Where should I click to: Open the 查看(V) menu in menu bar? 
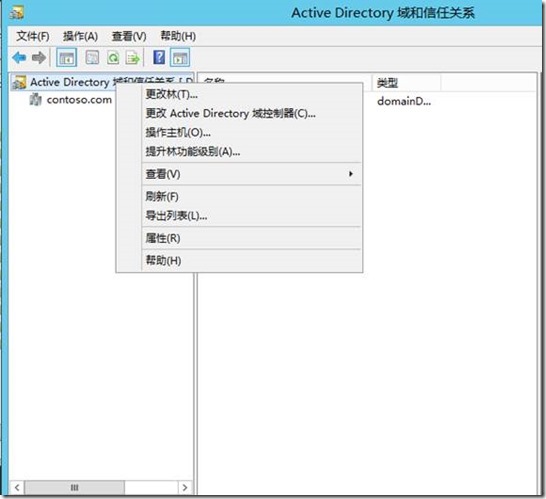[129, 36]
